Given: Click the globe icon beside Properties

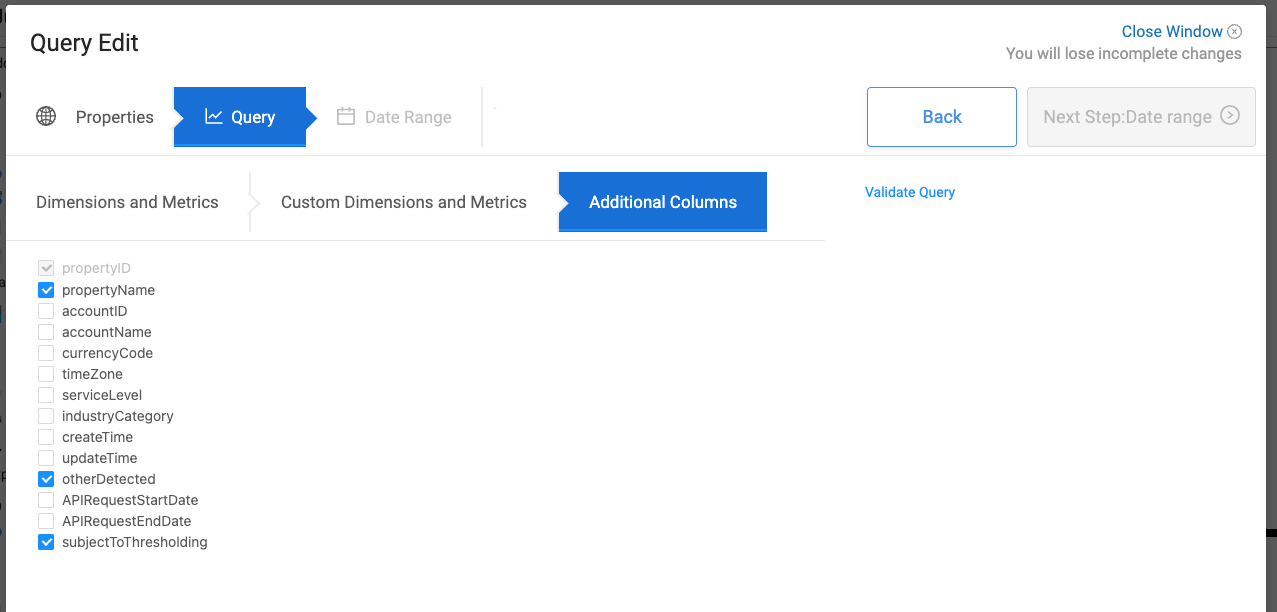Looking at the screenshot, I should (46, 116).
